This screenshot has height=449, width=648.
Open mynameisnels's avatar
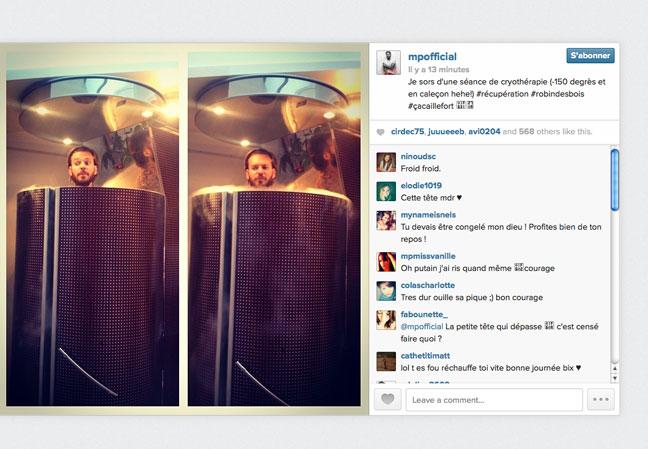pos(386,220)
